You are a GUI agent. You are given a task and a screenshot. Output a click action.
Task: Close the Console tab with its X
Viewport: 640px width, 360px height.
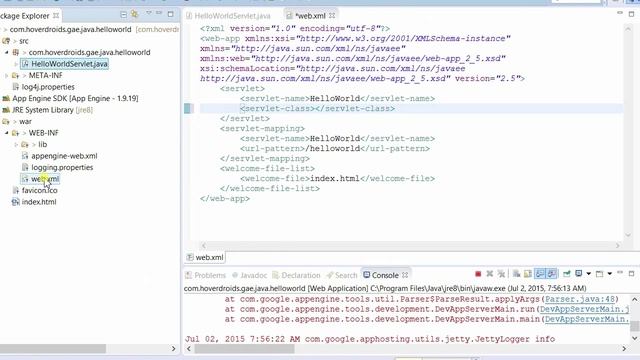405,275
